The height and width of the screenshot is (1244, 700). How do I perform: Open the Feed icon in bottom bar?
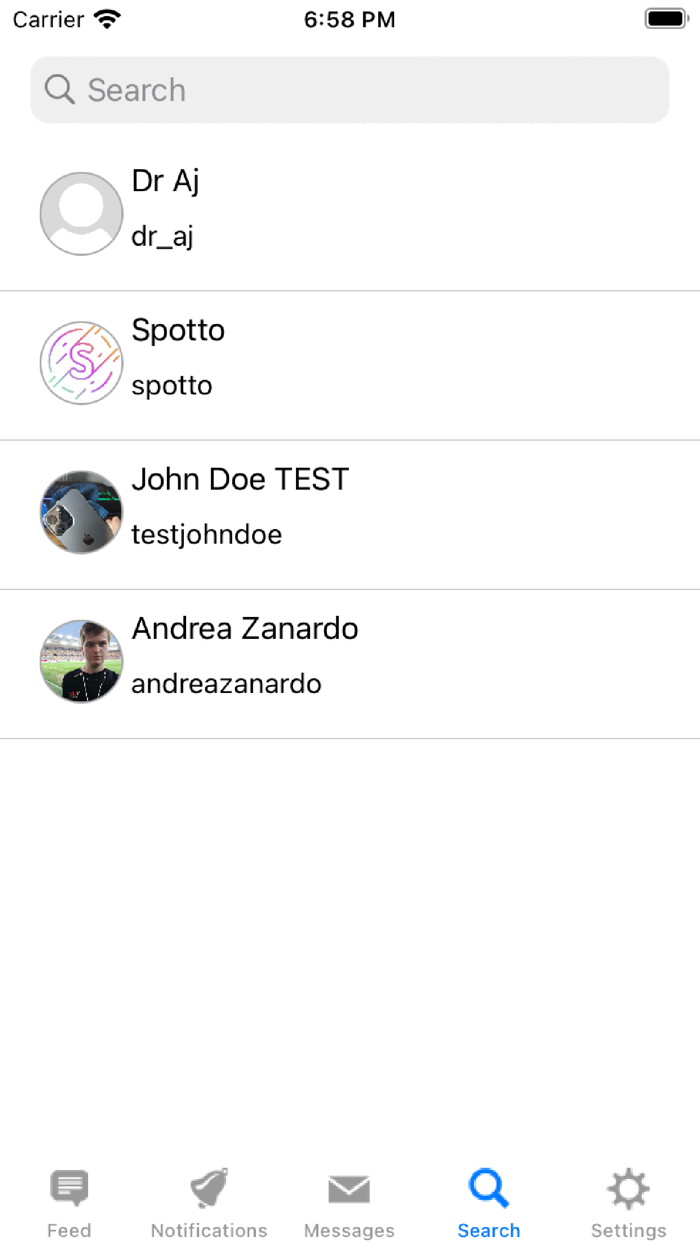click(69, 1186)
